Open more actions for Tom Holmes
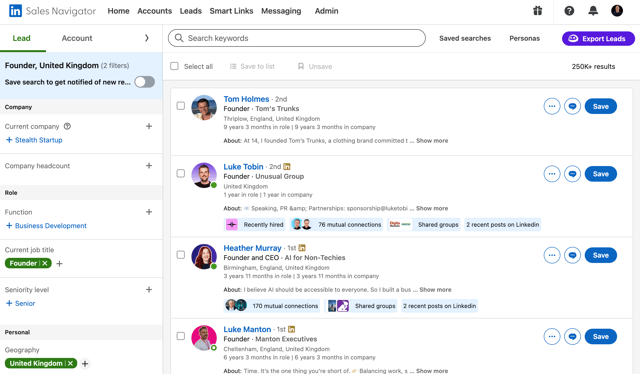The width and height of the screenshot is (640, 374). pyautogui.click(x=552, y=106)
